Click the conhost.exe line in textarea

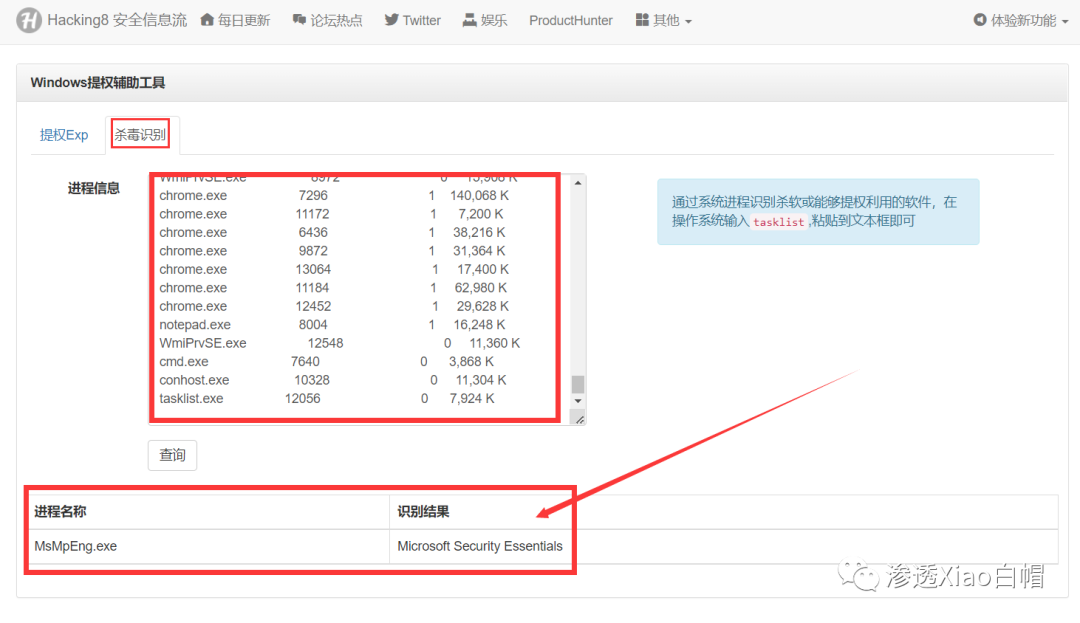click(x=333, y=380)
